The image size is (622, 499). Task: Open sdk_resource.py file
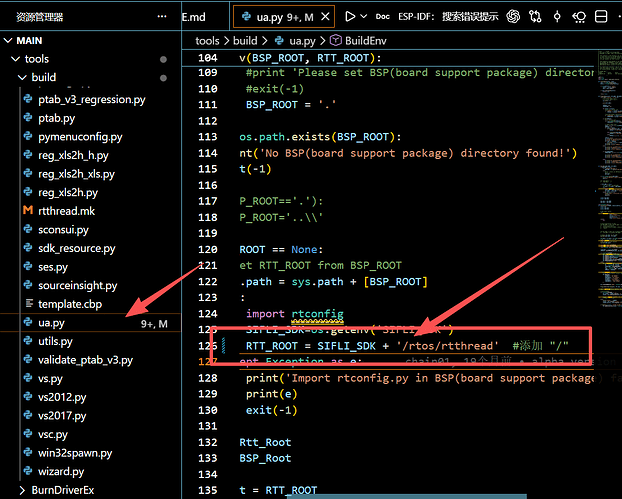(x=77, y=248)
